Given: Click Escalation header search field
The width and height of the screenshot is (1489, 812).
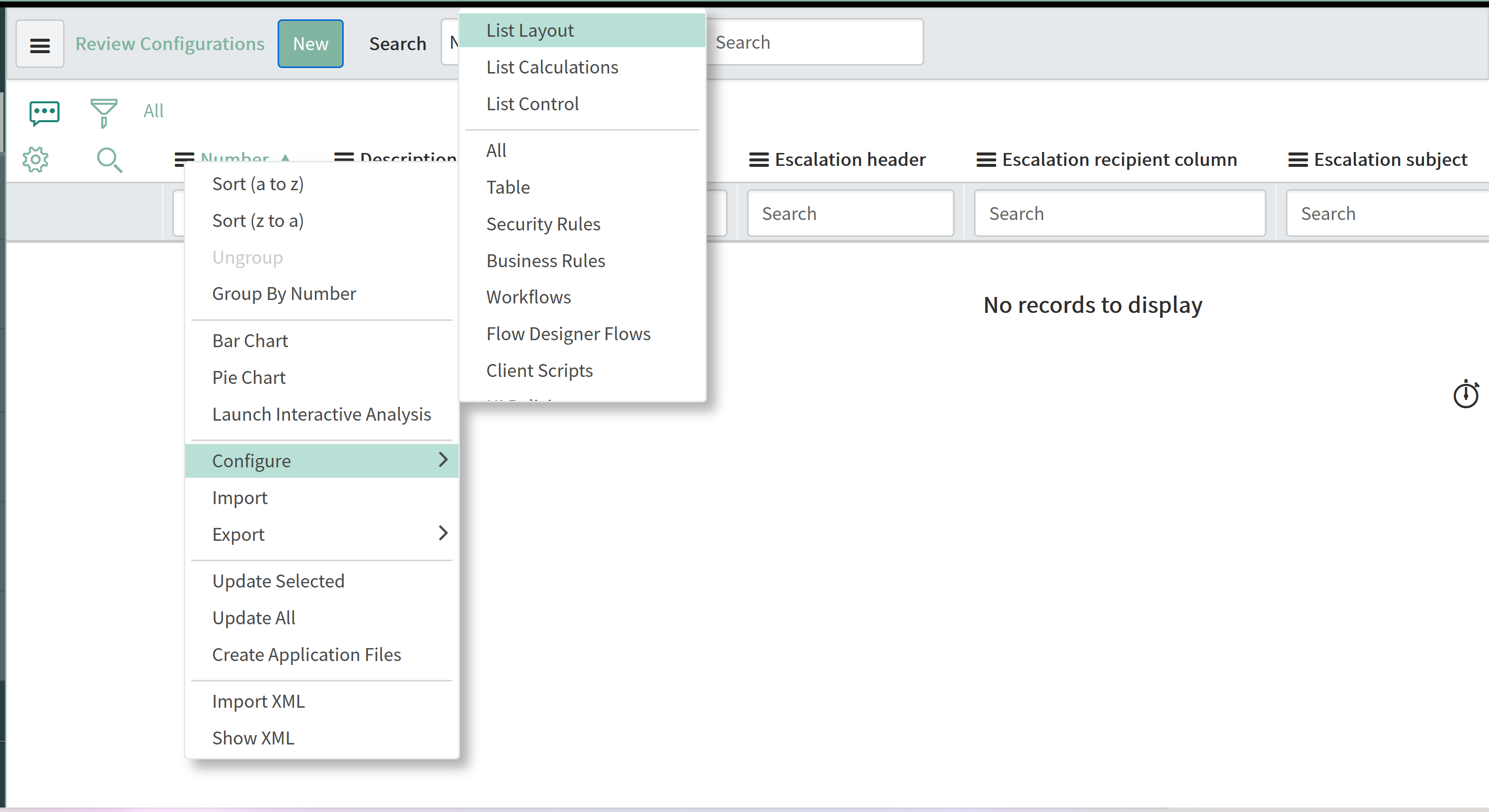Looking at the screenshot, I should [x=850, y=213].
